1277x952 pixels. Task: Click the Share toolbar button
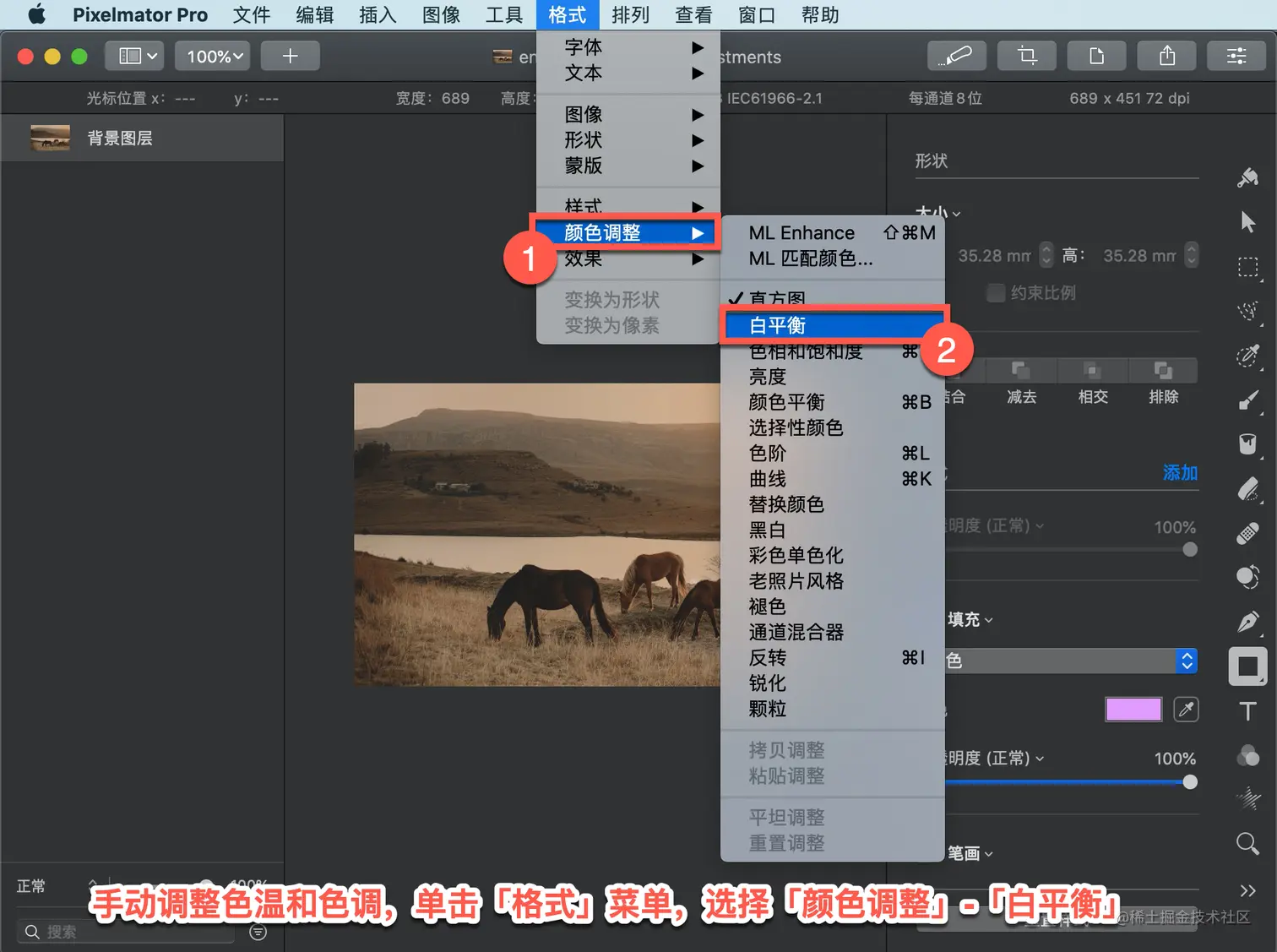(x=1167, y=56)
